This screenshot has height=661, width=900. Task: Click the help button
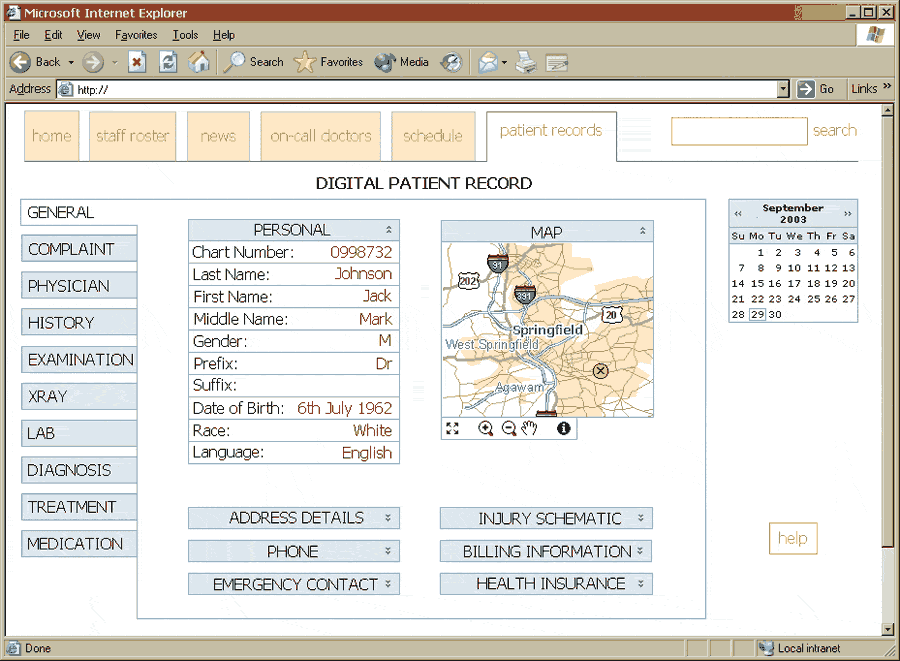pos(792,538)
